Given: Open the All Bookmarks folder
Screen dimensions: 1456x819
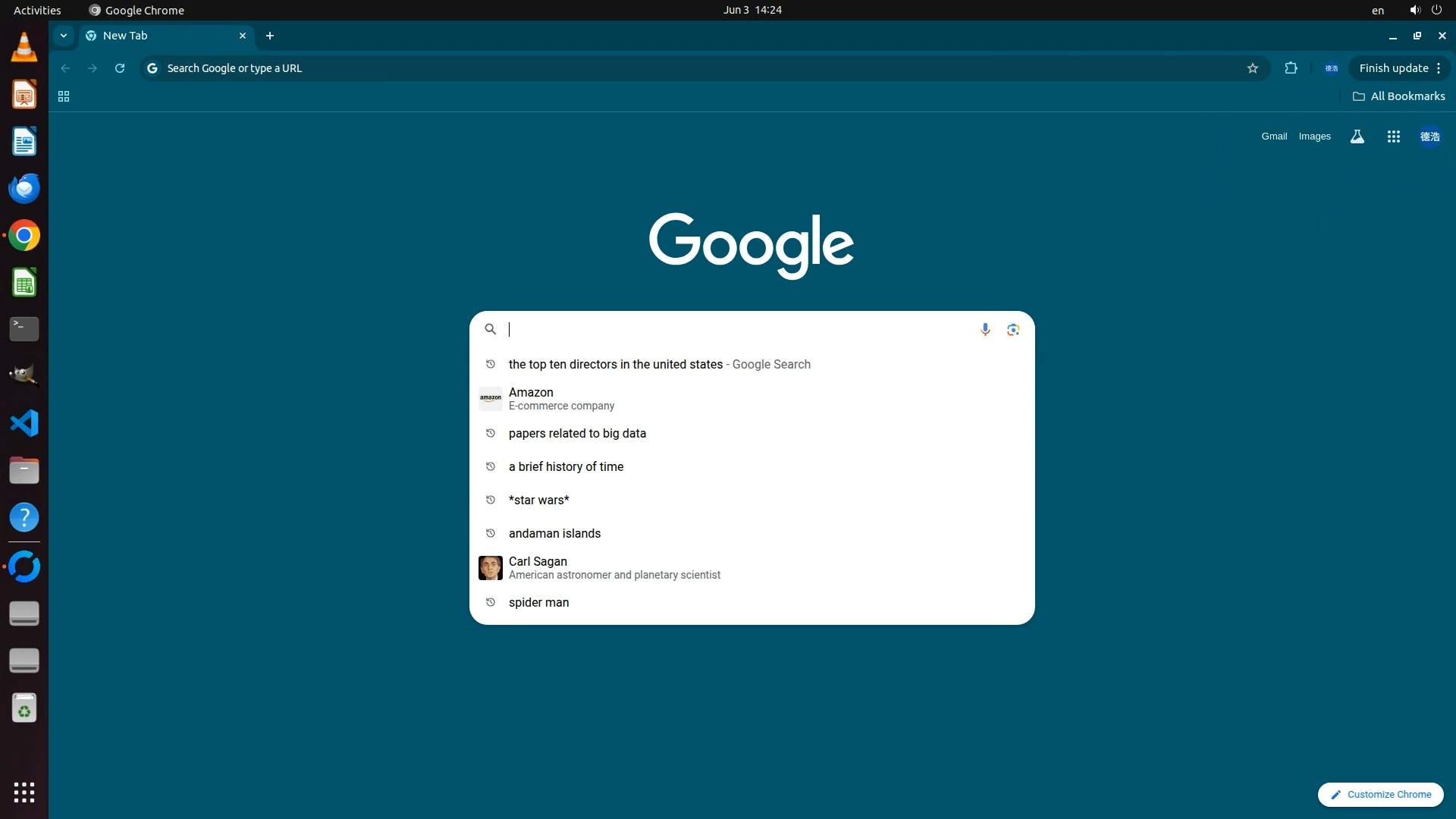Looking at the screenshot, I should (1398, 96).
